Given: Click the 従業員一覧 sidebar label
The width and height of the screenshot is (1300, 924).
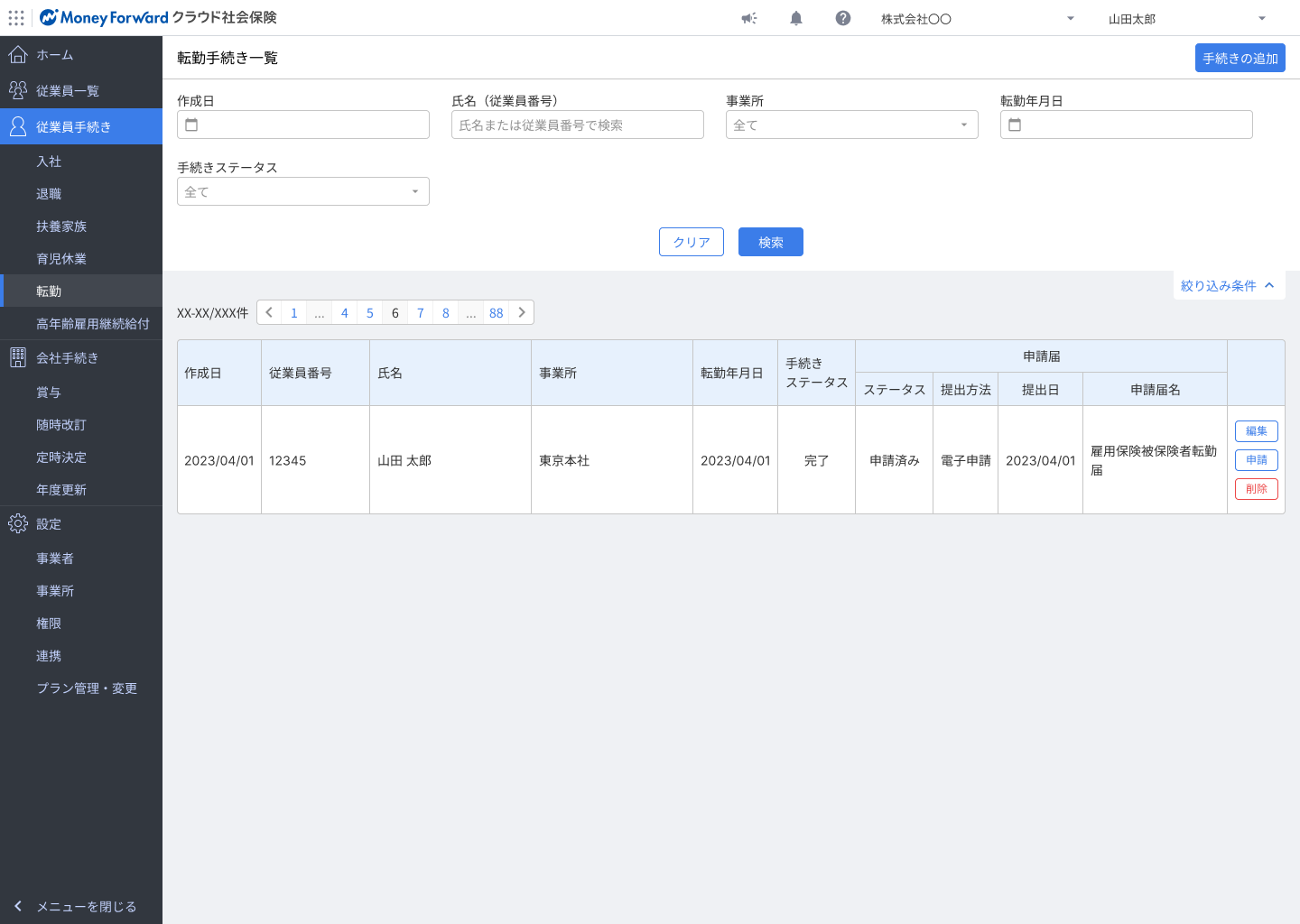Looking at the screenshot, I should pyautogui.click(x=68, y=91).
